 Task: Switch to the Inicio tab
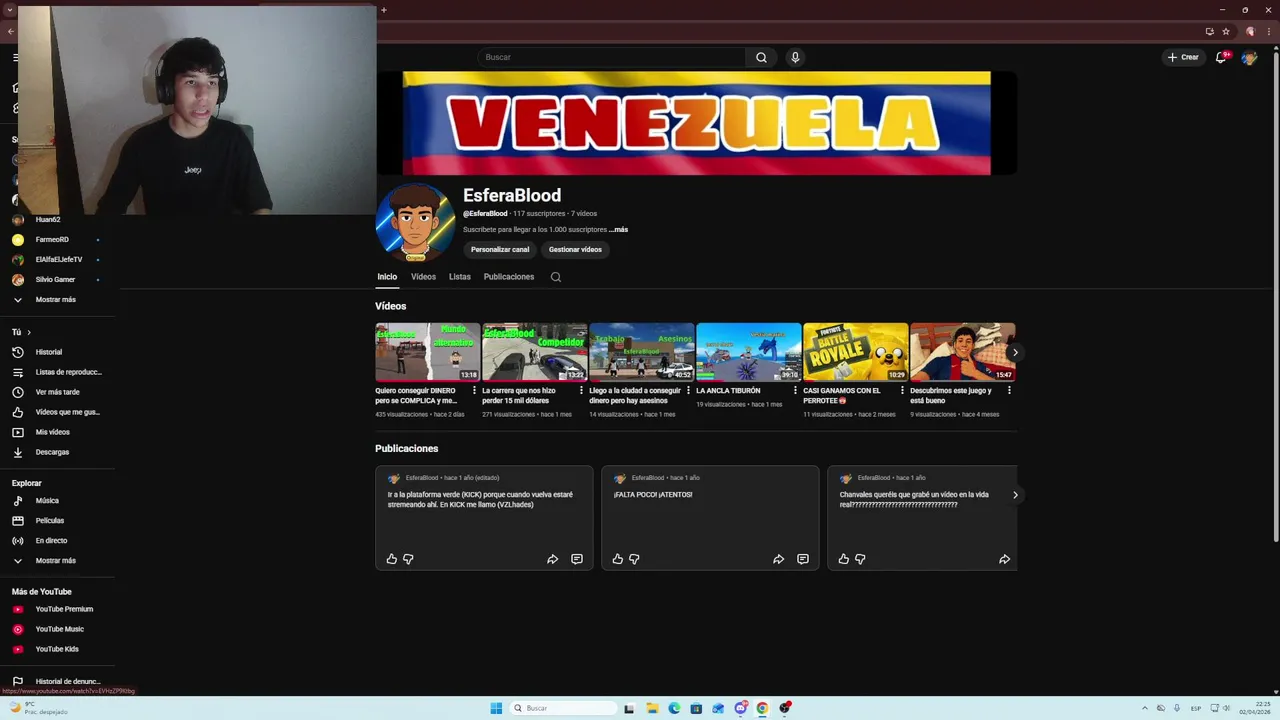[x=387, y=277]
